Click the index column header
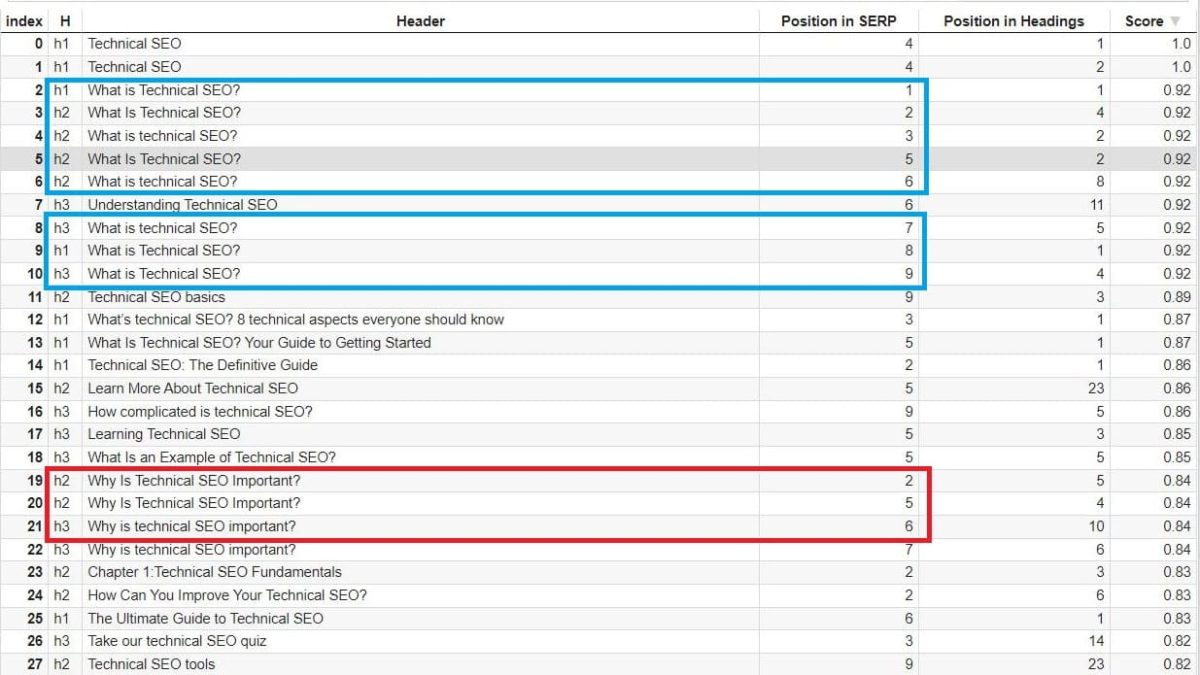Image resolution: width=1200 pixels, height=675 pixels. click(24, 21)
